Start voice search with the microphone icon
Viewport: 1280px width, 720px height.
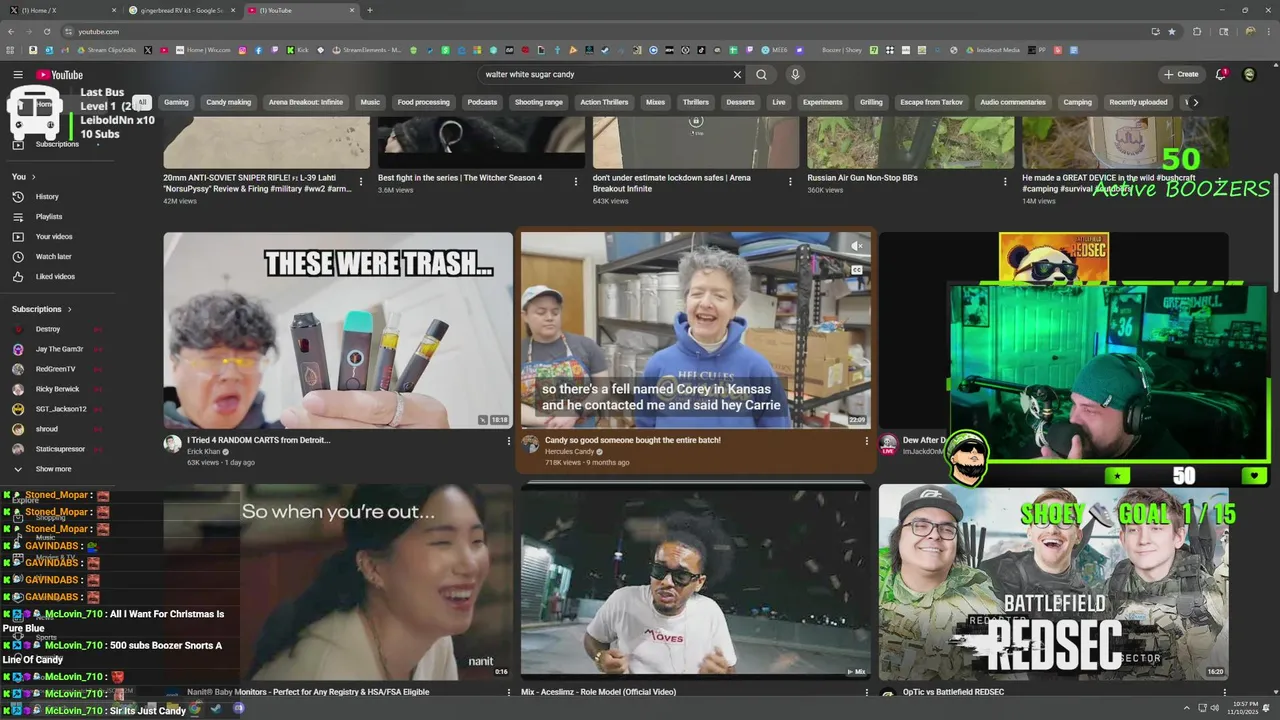point(795,75)
